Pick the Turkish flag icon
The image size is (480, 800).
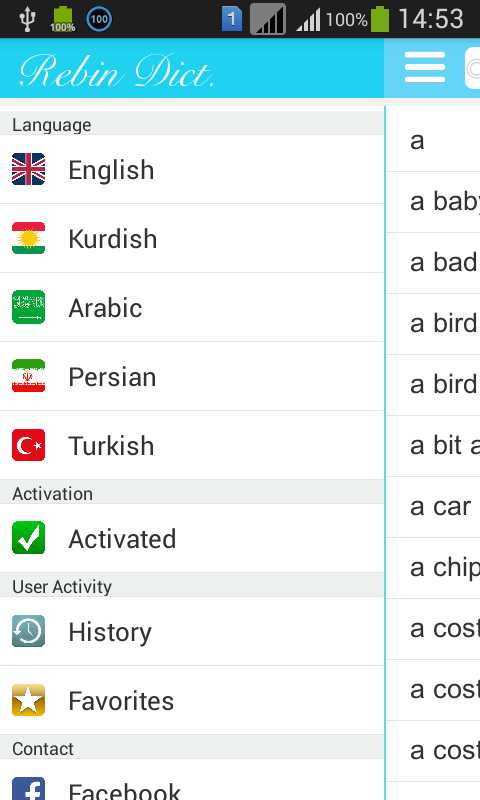click(29, 445)
